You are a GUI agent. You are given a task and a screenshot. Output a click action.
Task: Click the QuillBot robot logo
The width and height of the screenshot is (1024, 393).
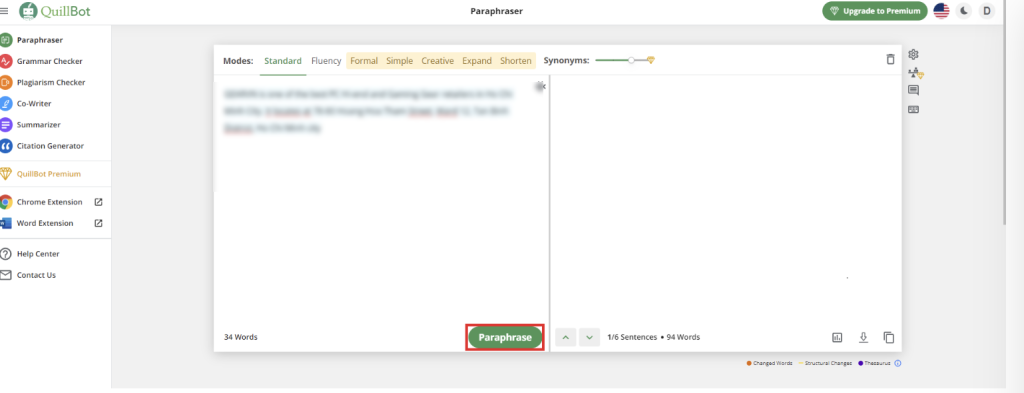click(x=29, y=11)
